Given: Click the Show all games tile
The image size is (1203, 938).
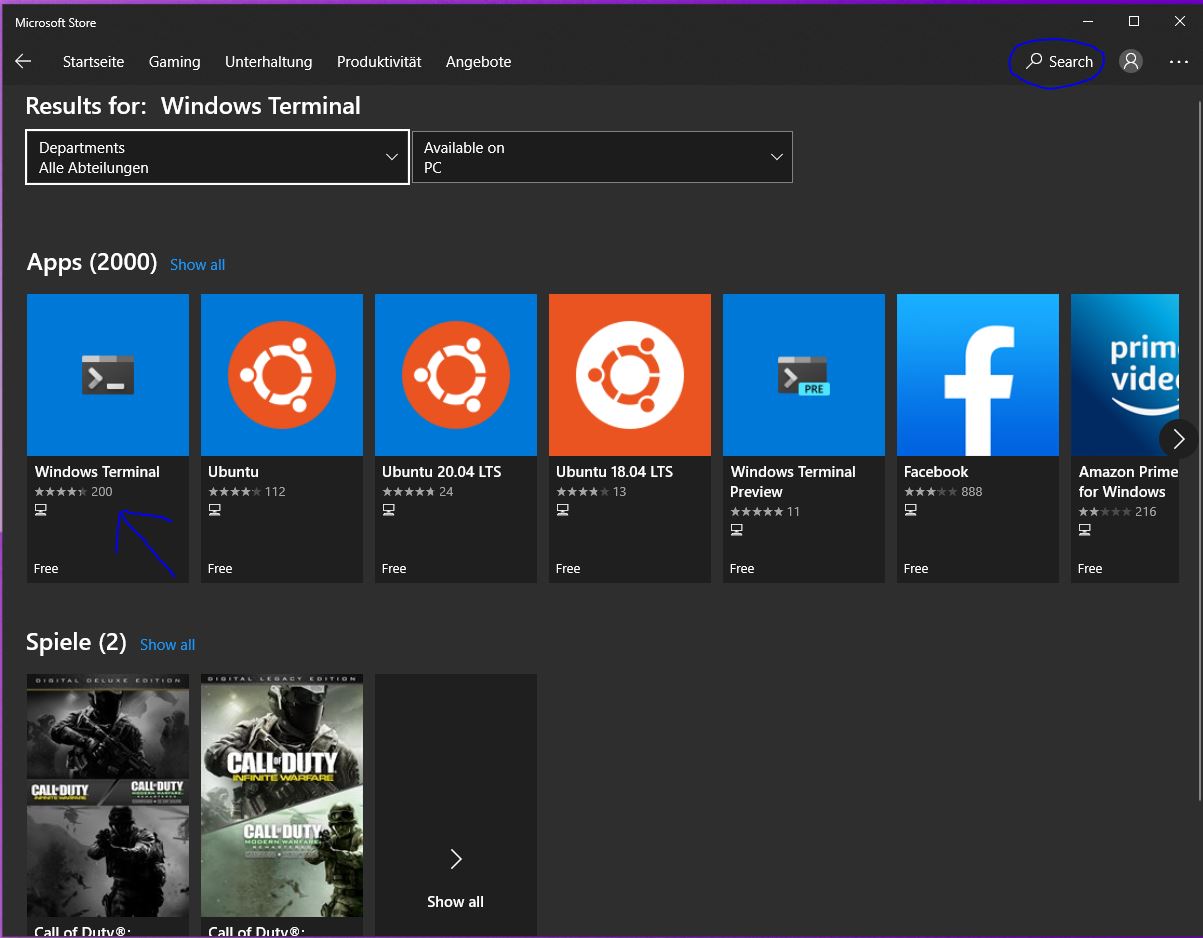Looking at the screenshot, I should tap(456, 806).
